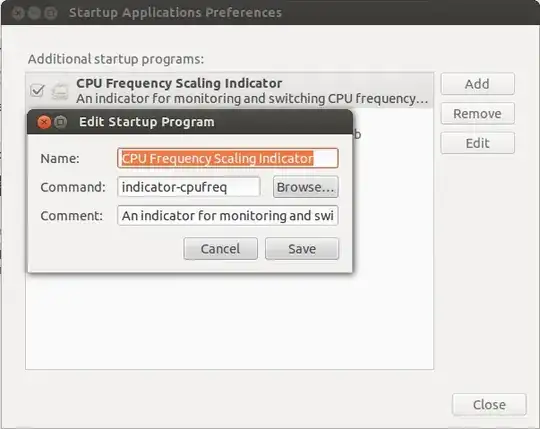The width and height of the screenshot is (540, 429).
Task: Click the Edit button beside the list
Action: (x=477, y=143)
